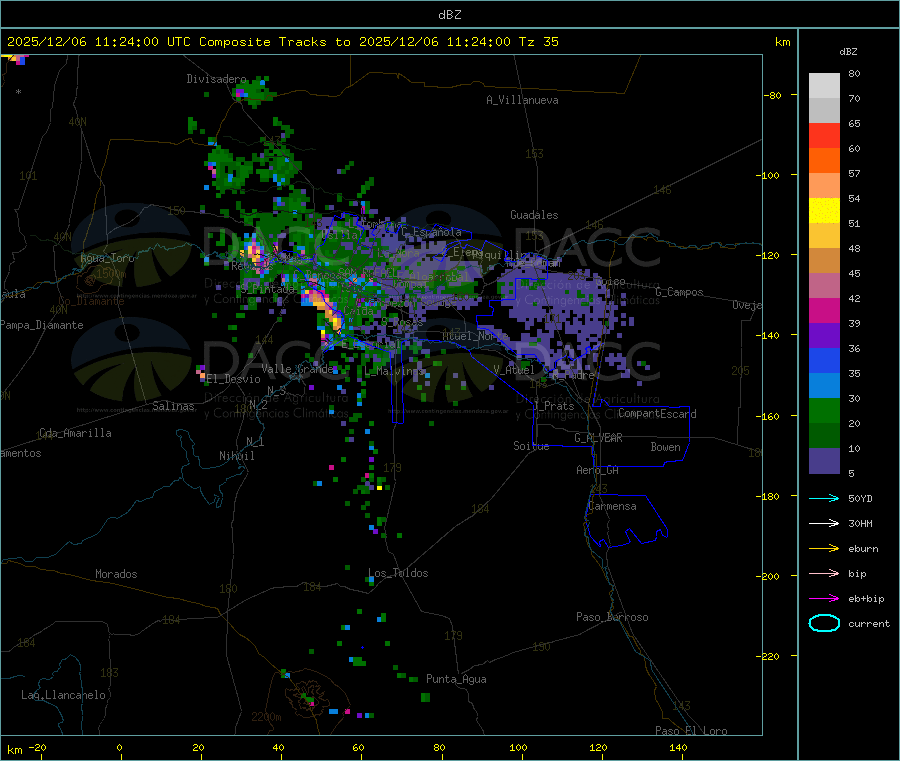Click the Soitue map label
The image size is (900, 761).
pos(531,446)
